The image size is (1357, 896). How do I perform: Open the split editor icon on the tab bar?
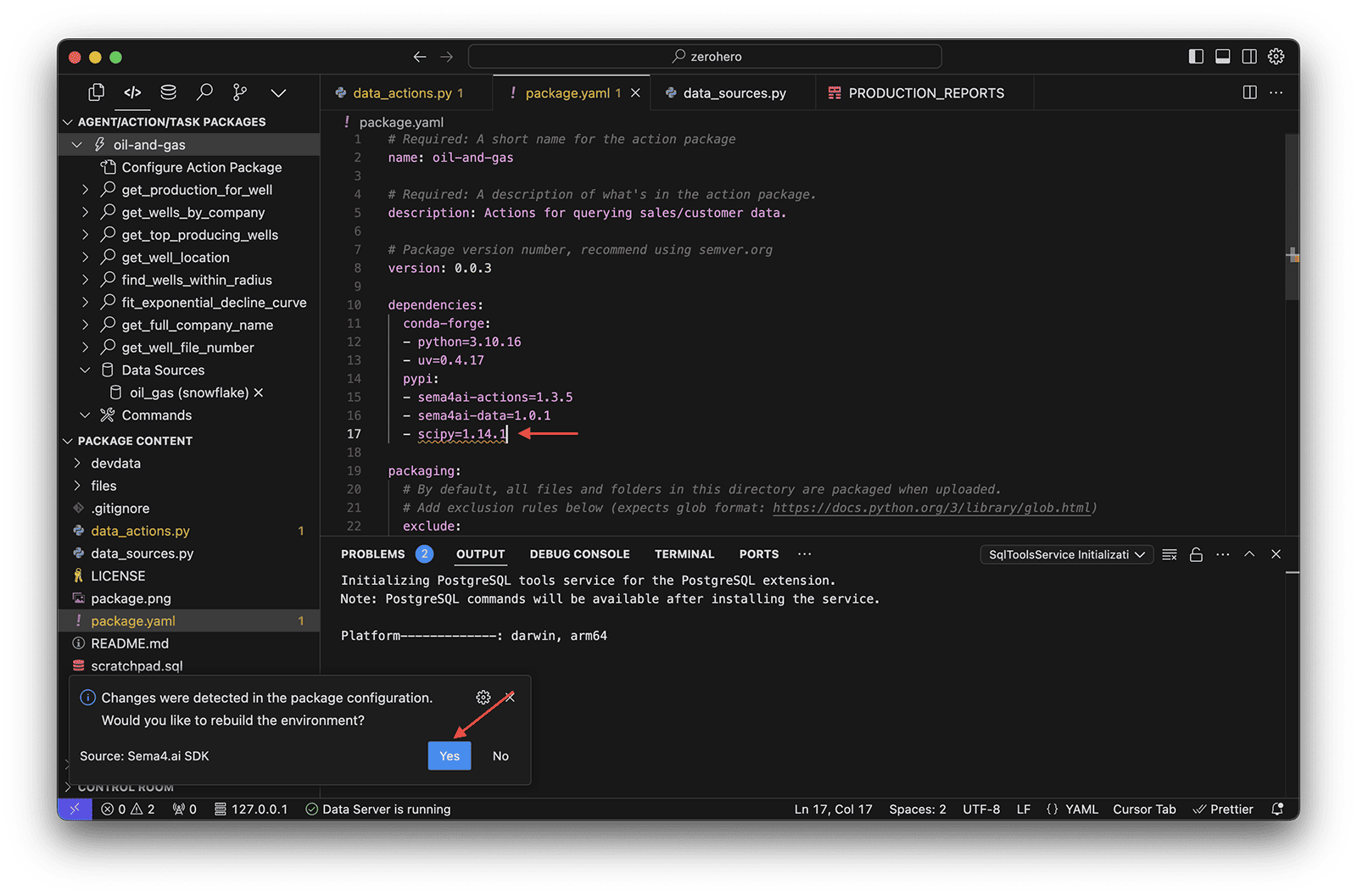click(x=1248, y=92)
